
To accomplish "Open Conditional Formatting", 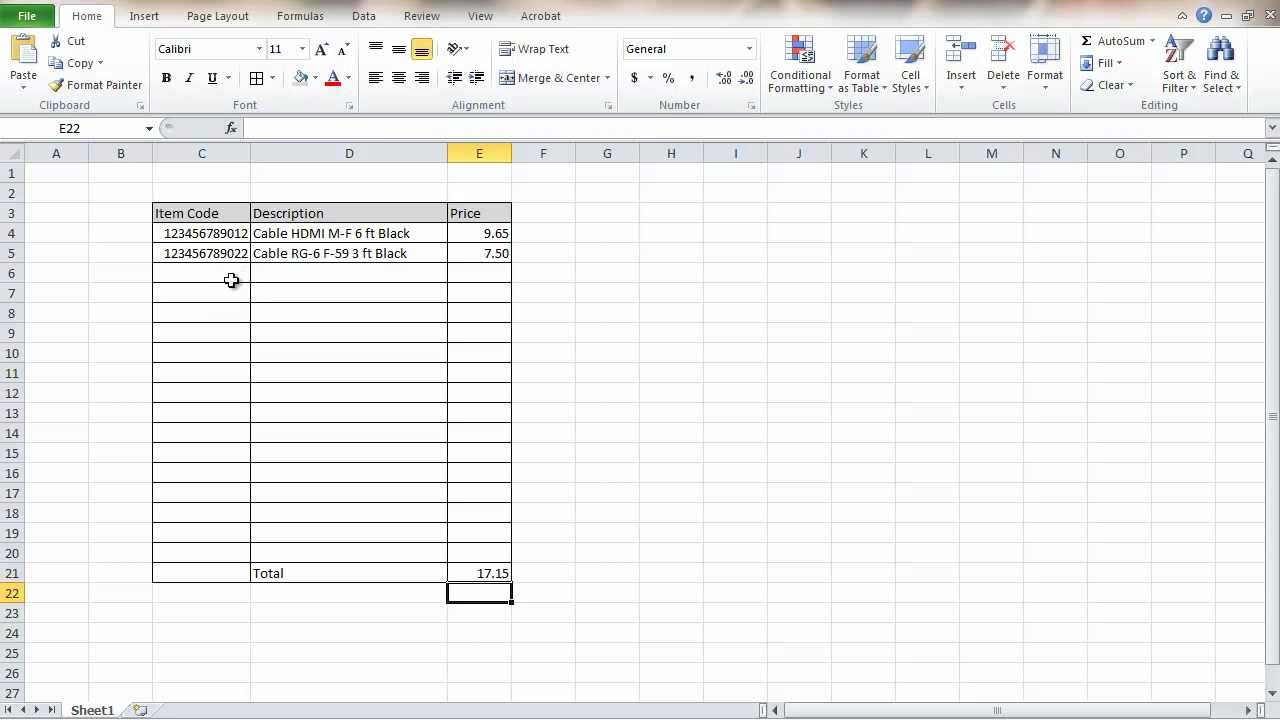I will [x=800, y=65].
